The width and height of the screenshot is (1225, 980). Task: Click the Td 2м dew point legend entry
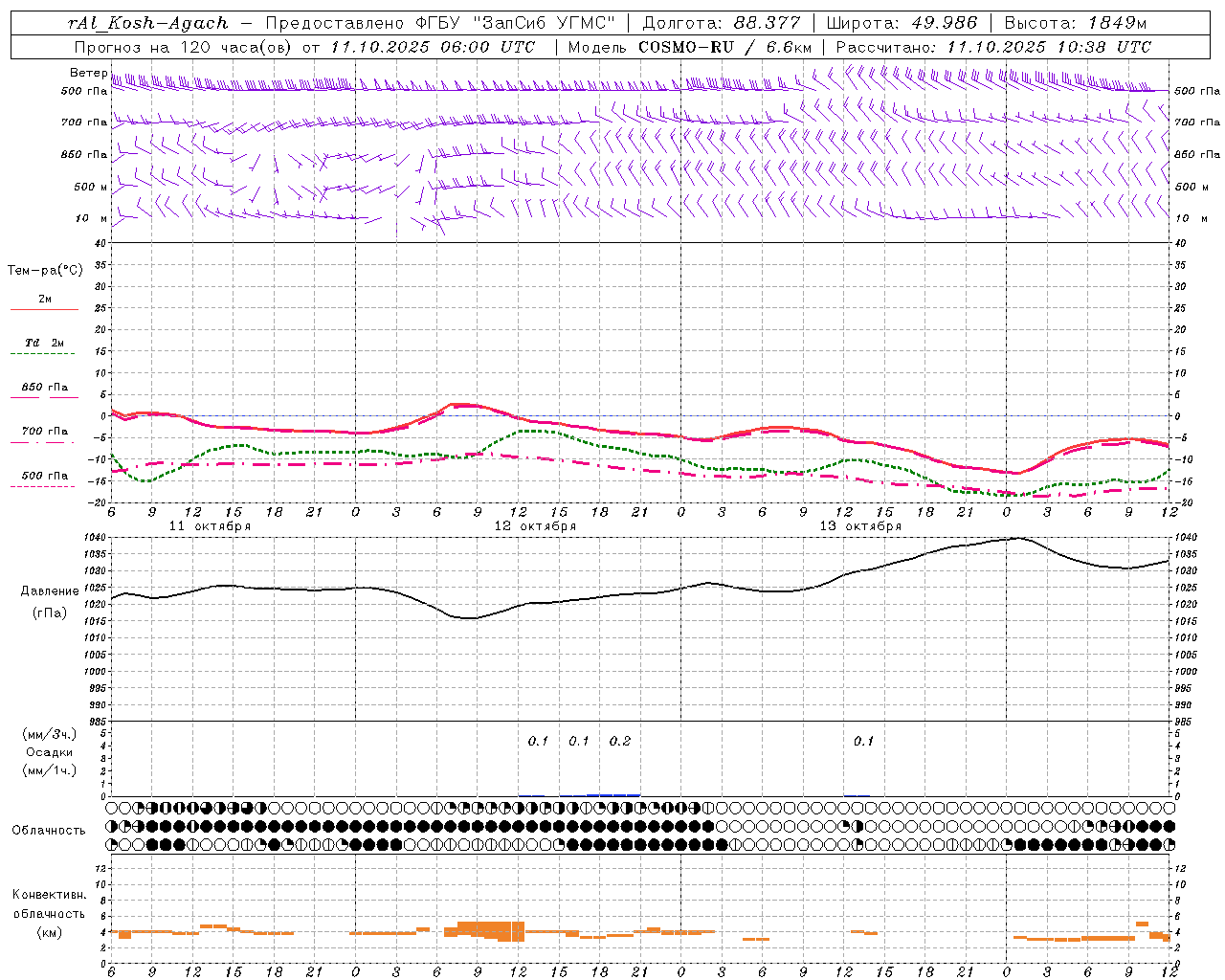point(44,343)
